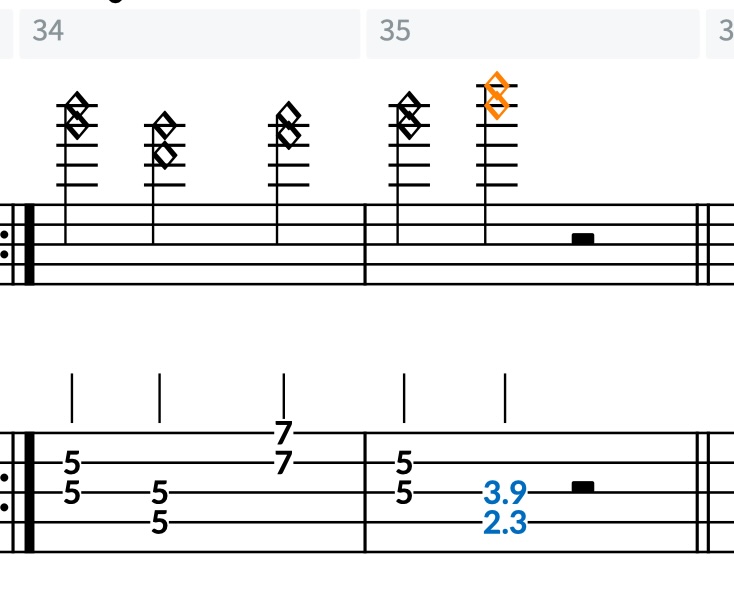Click the rest symbol in the notation staff
Screen dimensions: 734x596
[x=583, y=239]
